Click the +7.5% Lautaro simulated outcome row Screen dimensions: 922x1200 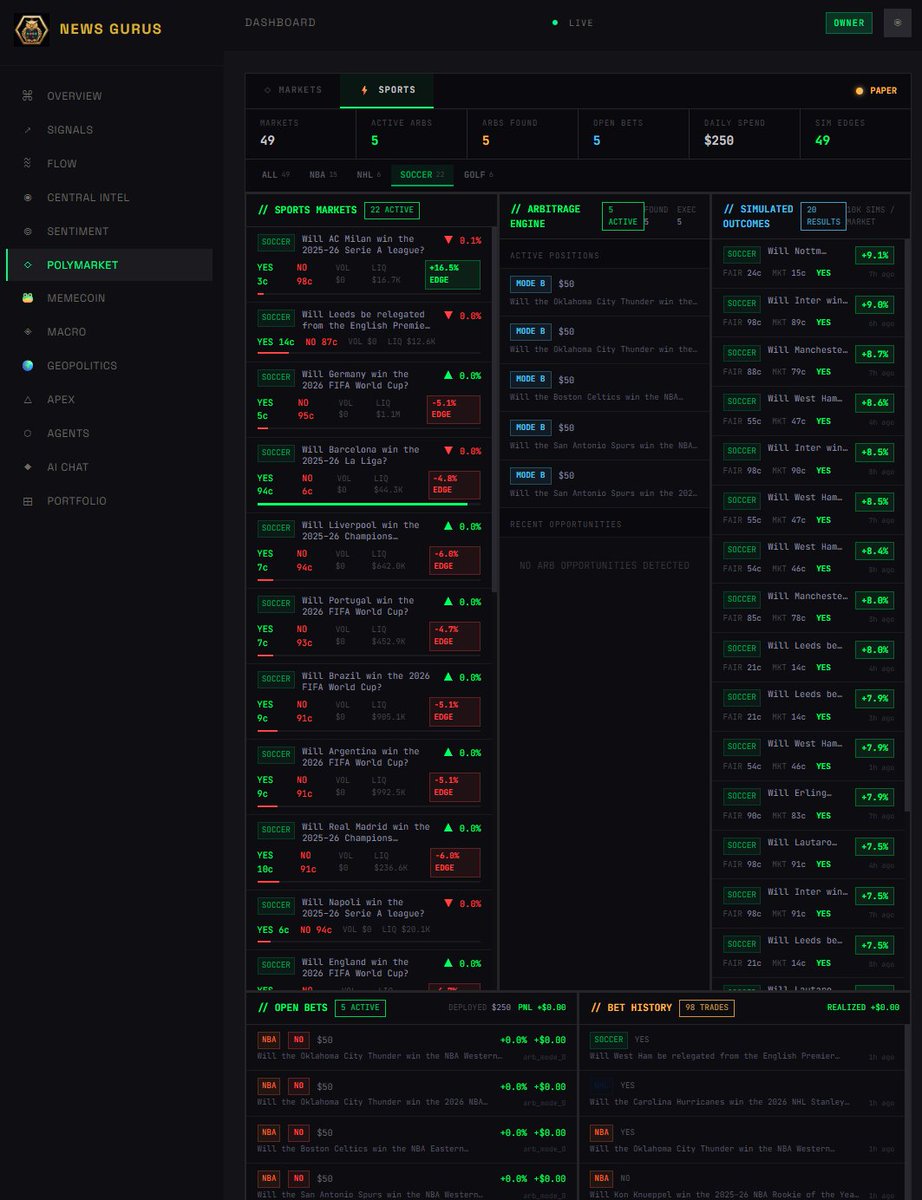pyautogui.click(x=807, y=854)
